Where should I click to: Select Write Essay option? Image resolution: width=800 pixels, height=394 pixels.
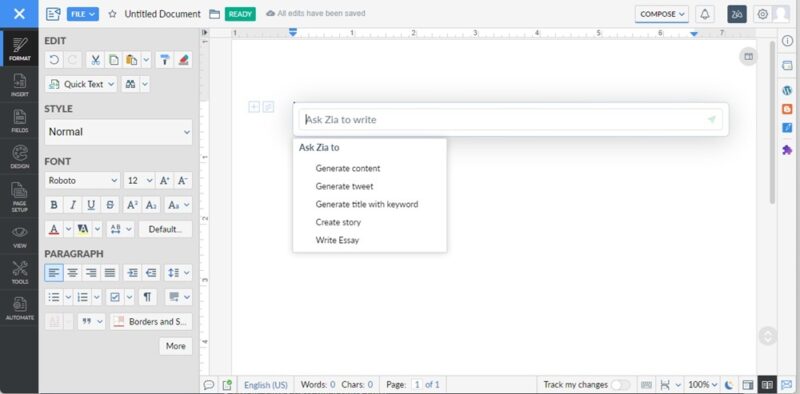[x=337, y=240]
